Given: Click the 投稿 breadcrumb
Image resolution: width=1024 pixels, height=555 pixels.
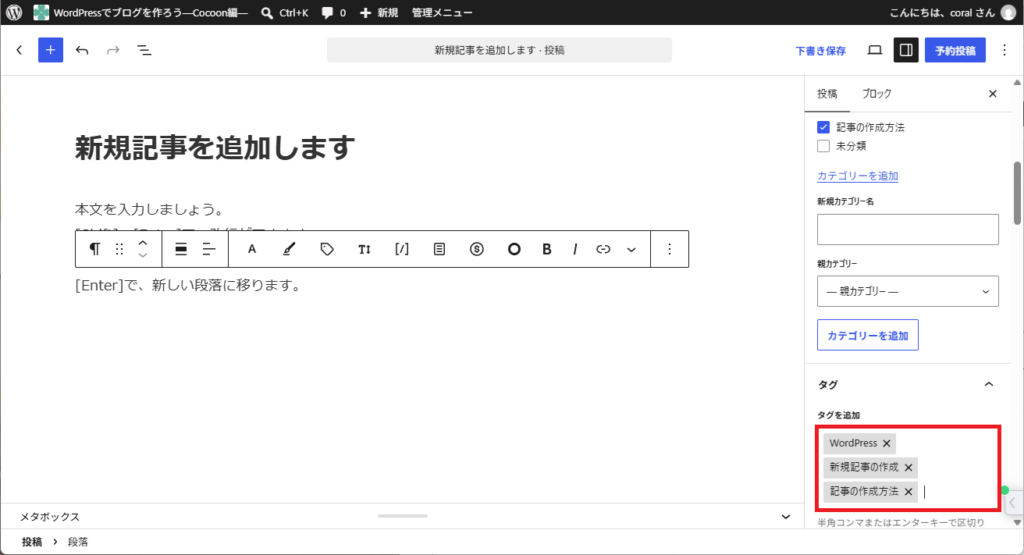Looking at the screenshot, I should pyautogui.click(x=32, y=542).
